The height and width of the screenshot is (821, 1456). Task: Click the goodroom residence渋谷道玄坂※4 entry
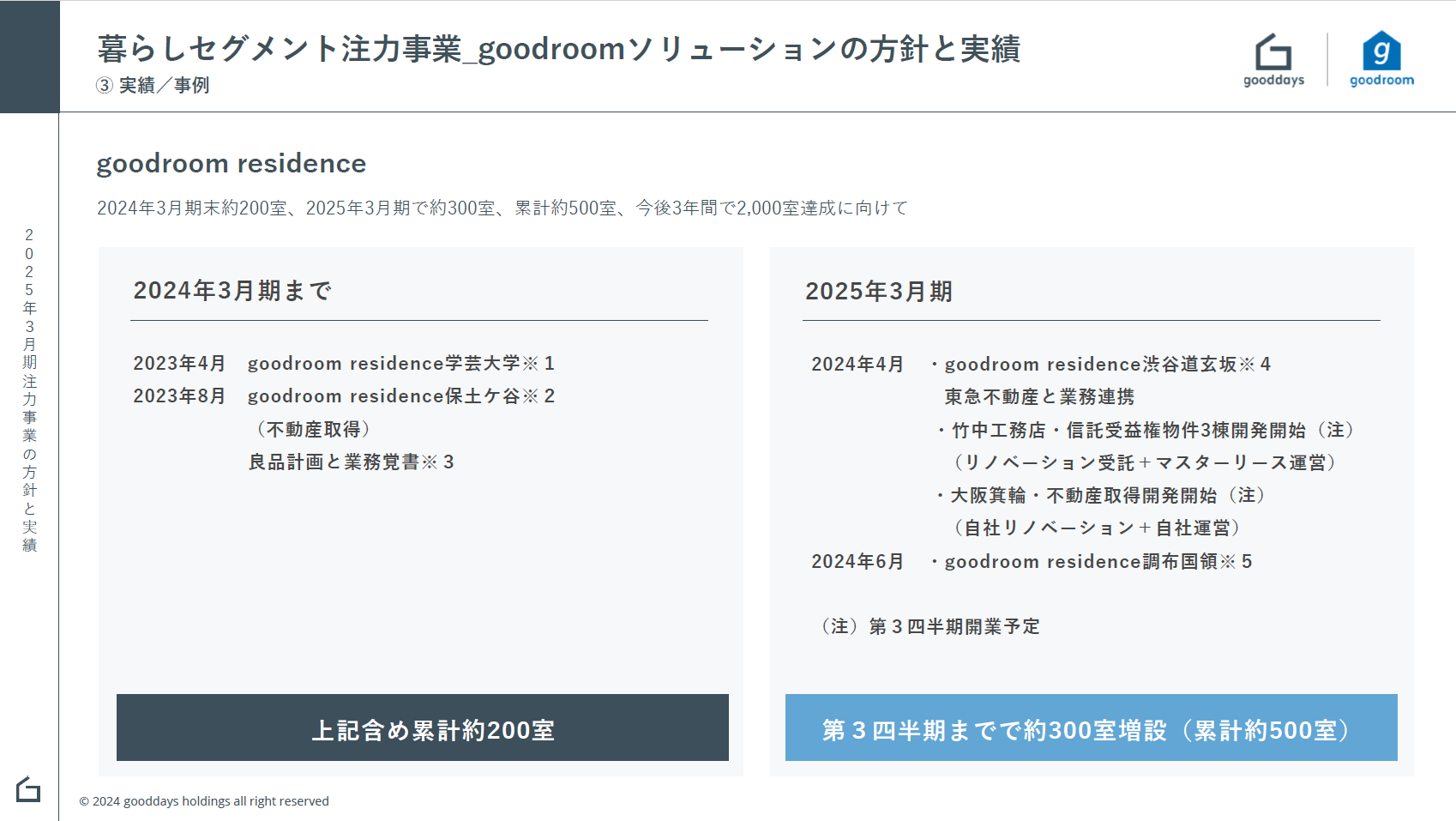[x=1107, y=365]
